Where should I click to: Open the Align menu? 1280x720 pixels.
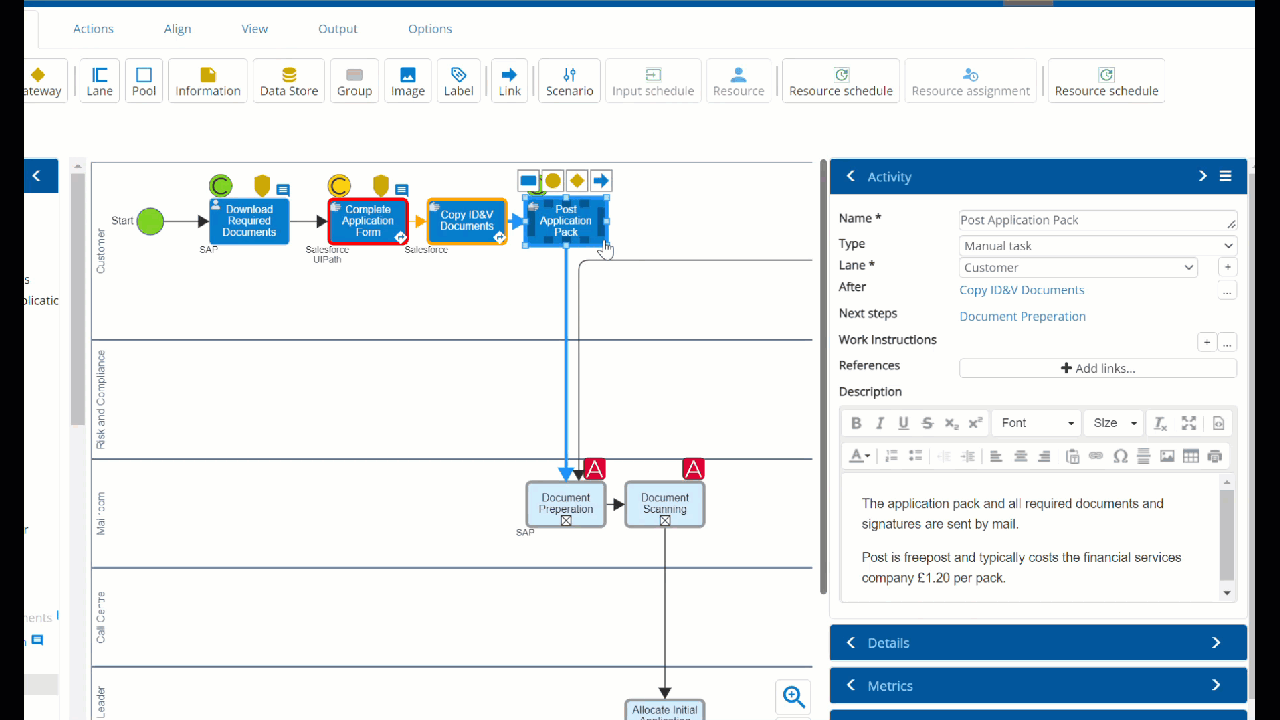click(x=177, y=29)
